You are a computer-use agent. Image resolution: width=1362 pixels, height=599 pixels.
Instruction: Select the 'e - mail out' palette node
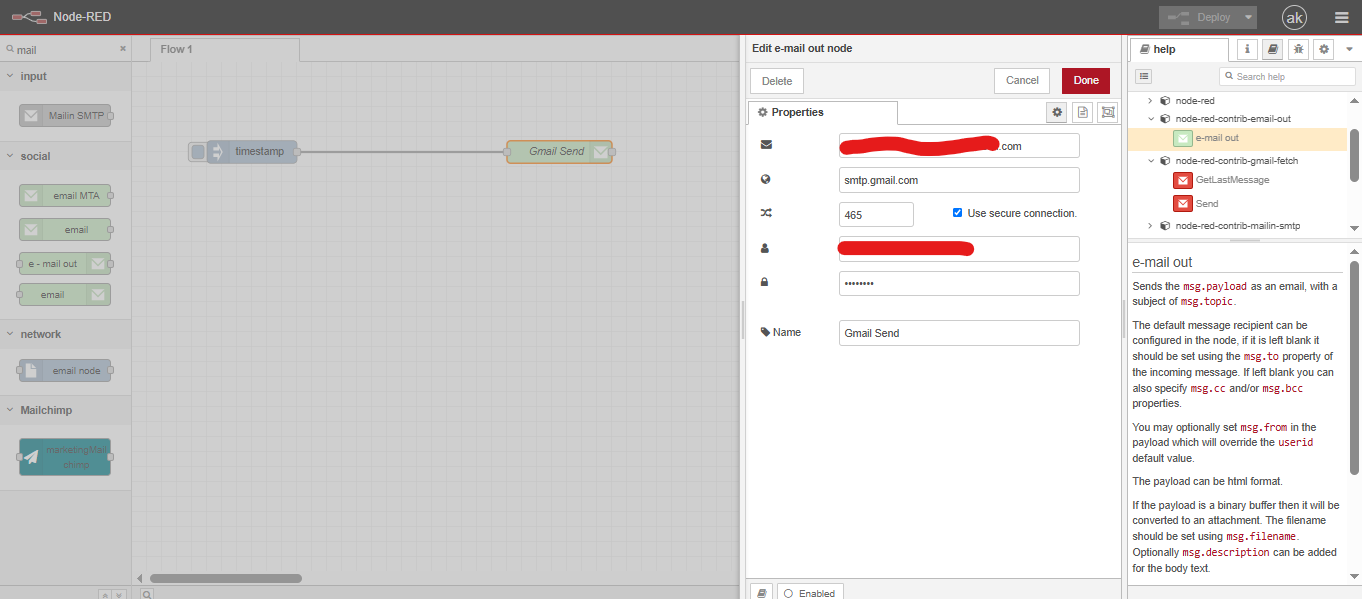(65, 264)
